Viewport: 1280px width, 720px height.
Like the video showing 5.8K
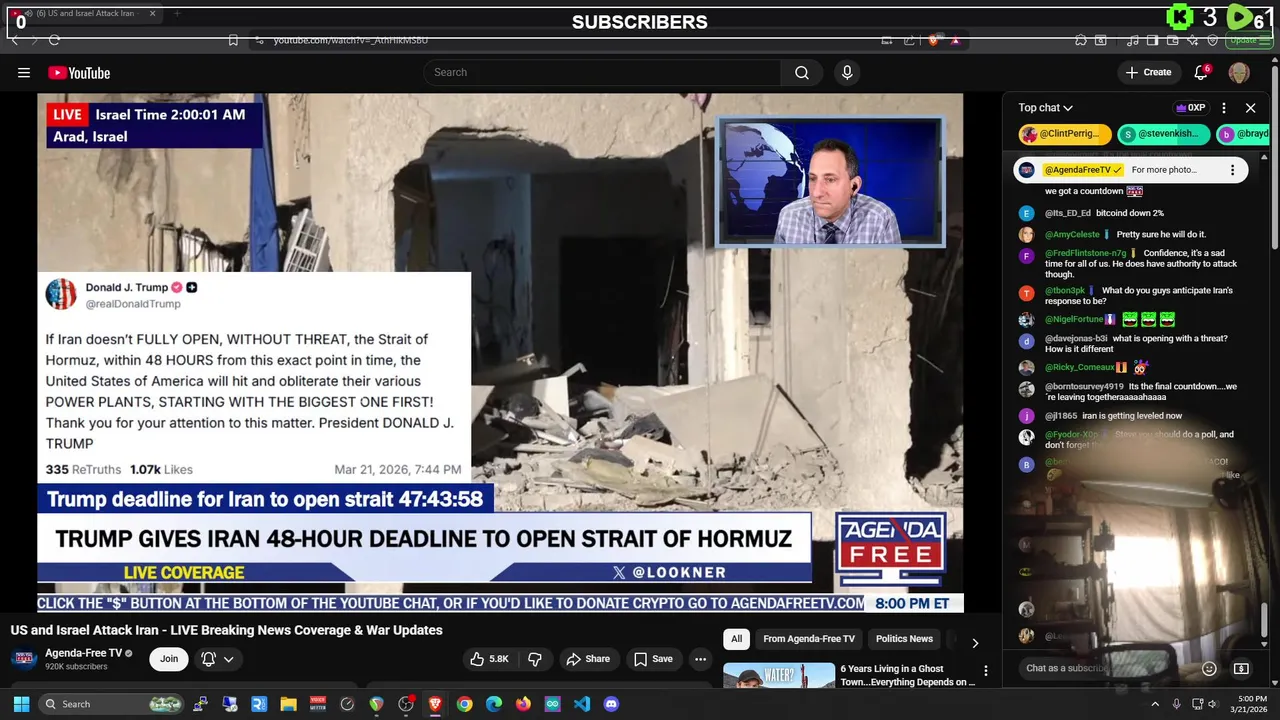point(489,659)
